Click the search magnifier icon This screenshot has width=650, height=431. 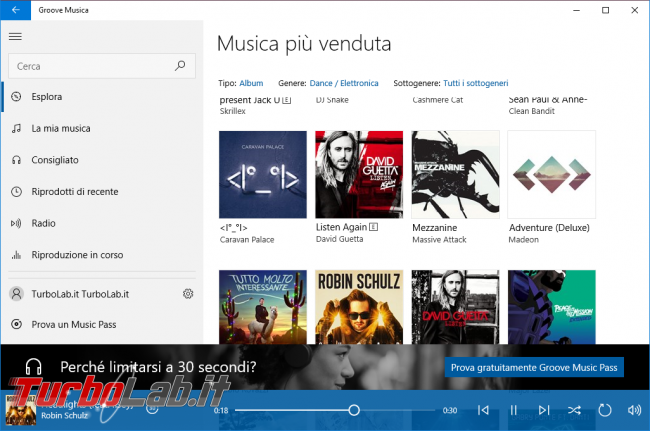180,65
